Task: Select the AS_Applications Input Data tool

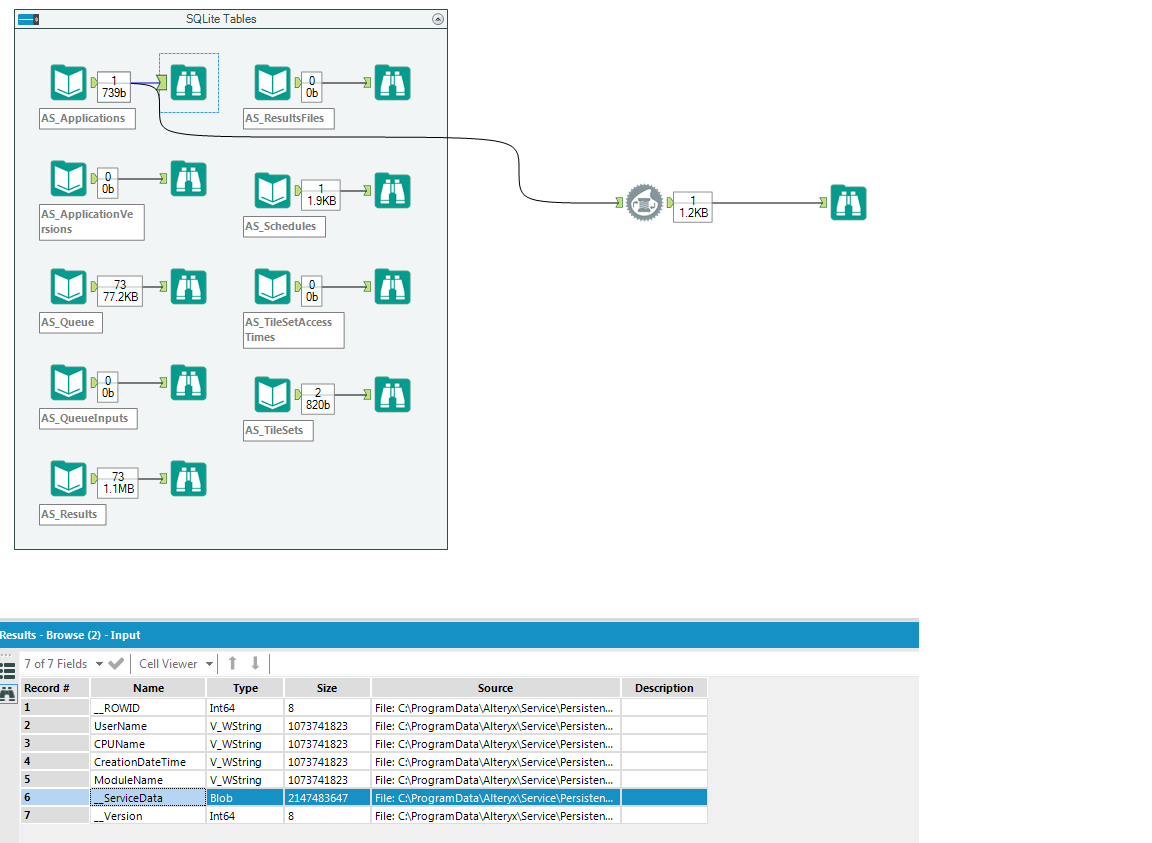Action: click(x=68, y=82)
